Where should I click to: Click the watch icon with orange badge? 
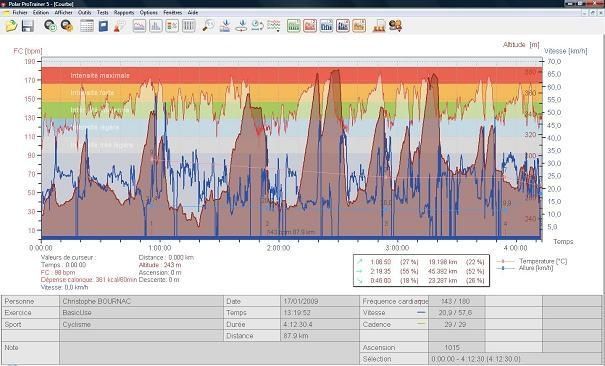(67, 26)
